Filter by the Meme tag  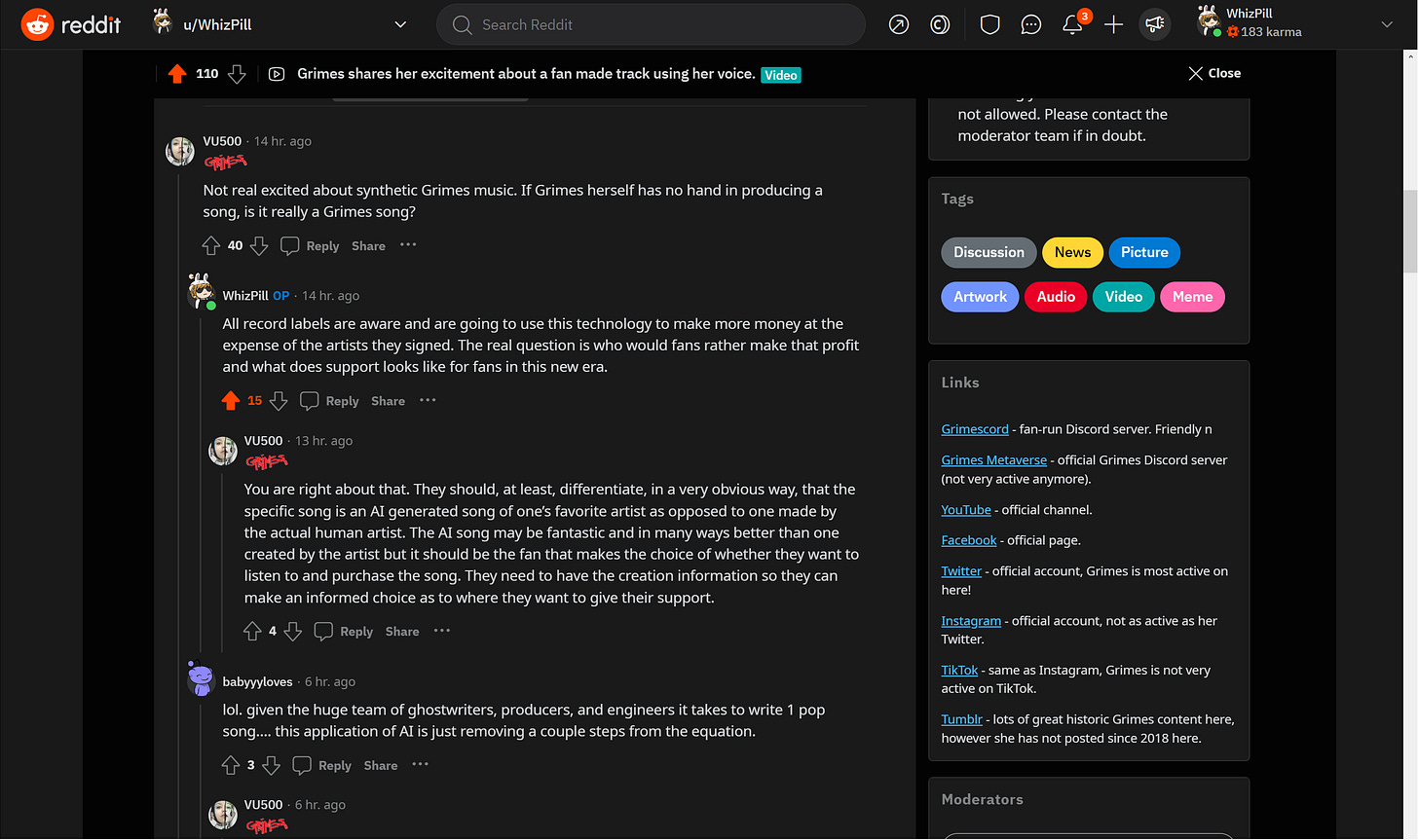click(1192, 297)
